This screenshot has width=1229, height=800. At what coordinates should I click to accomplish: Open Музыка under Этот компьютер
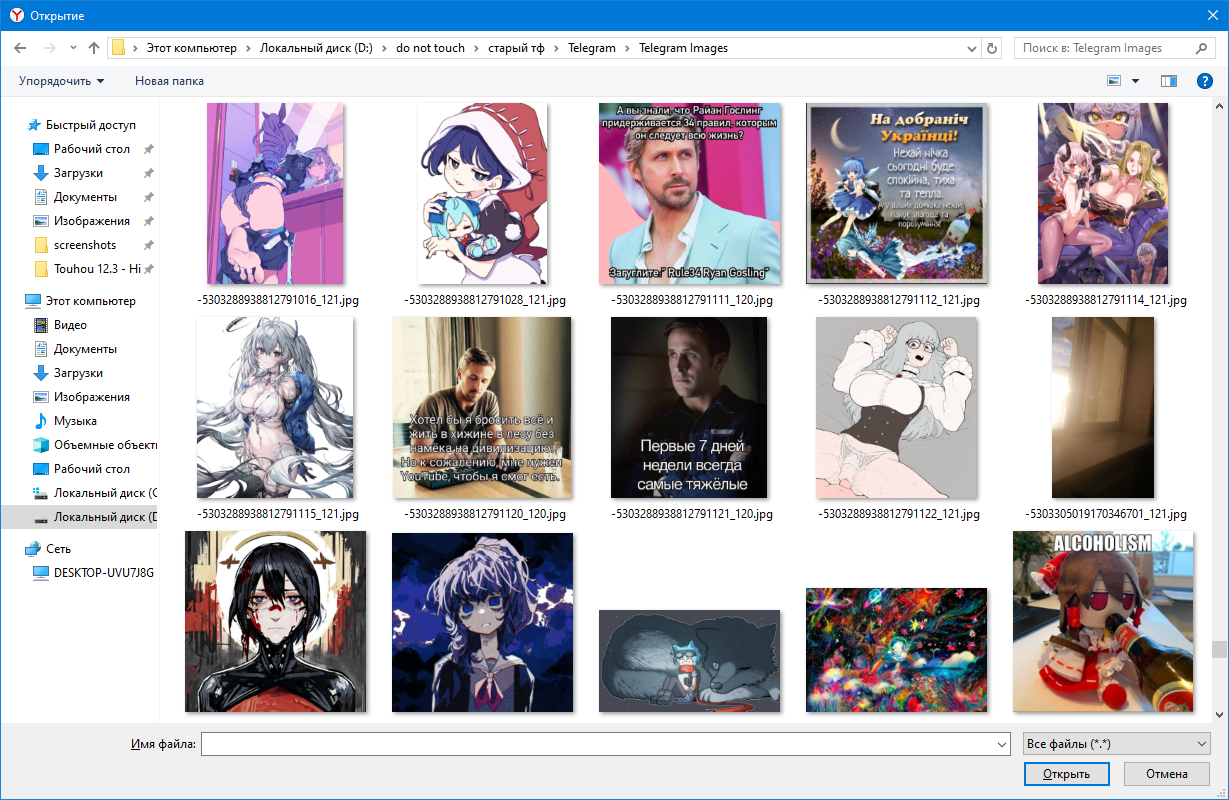point(75,421)
